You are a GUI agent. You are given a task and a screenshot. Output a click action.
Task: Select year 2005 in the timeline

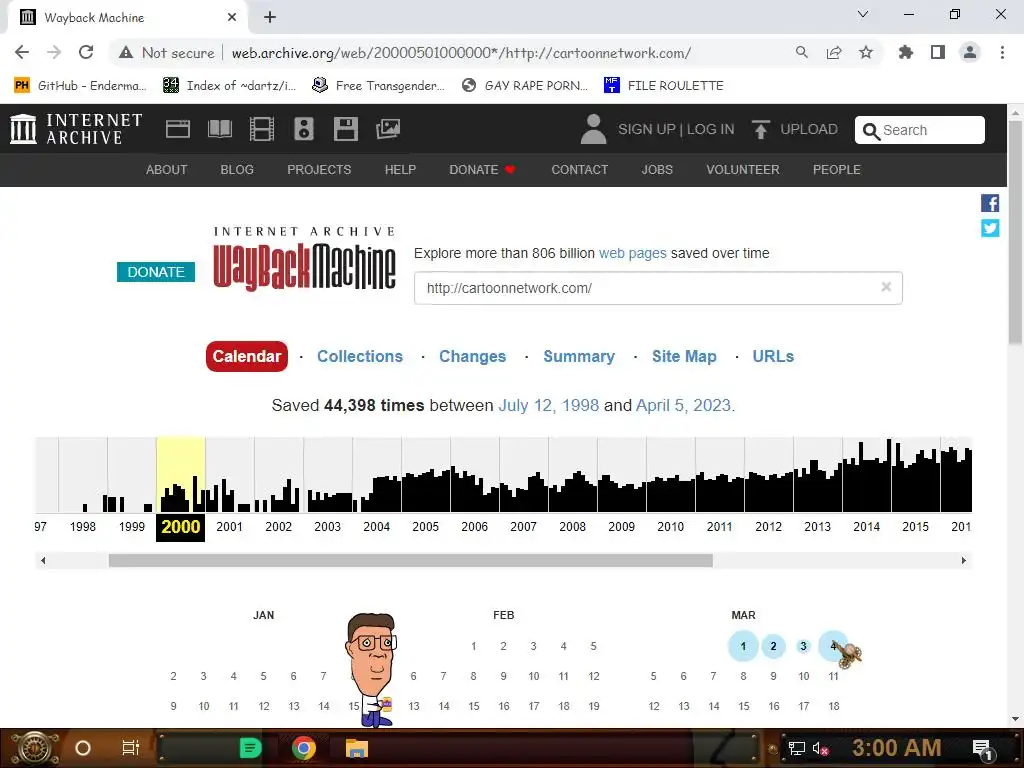(425, 526)
